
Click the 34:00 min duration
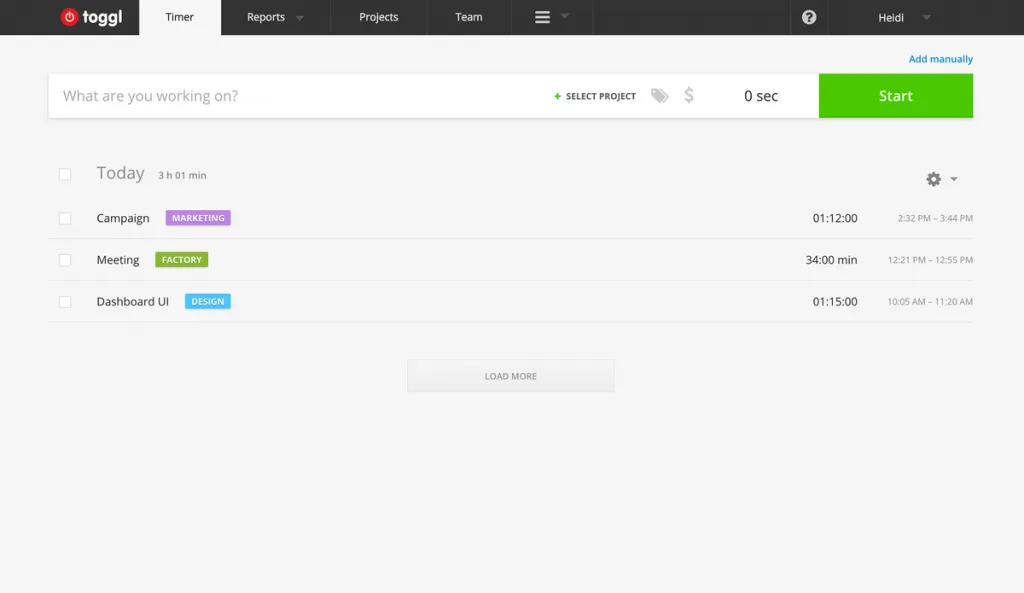[831, 260]
